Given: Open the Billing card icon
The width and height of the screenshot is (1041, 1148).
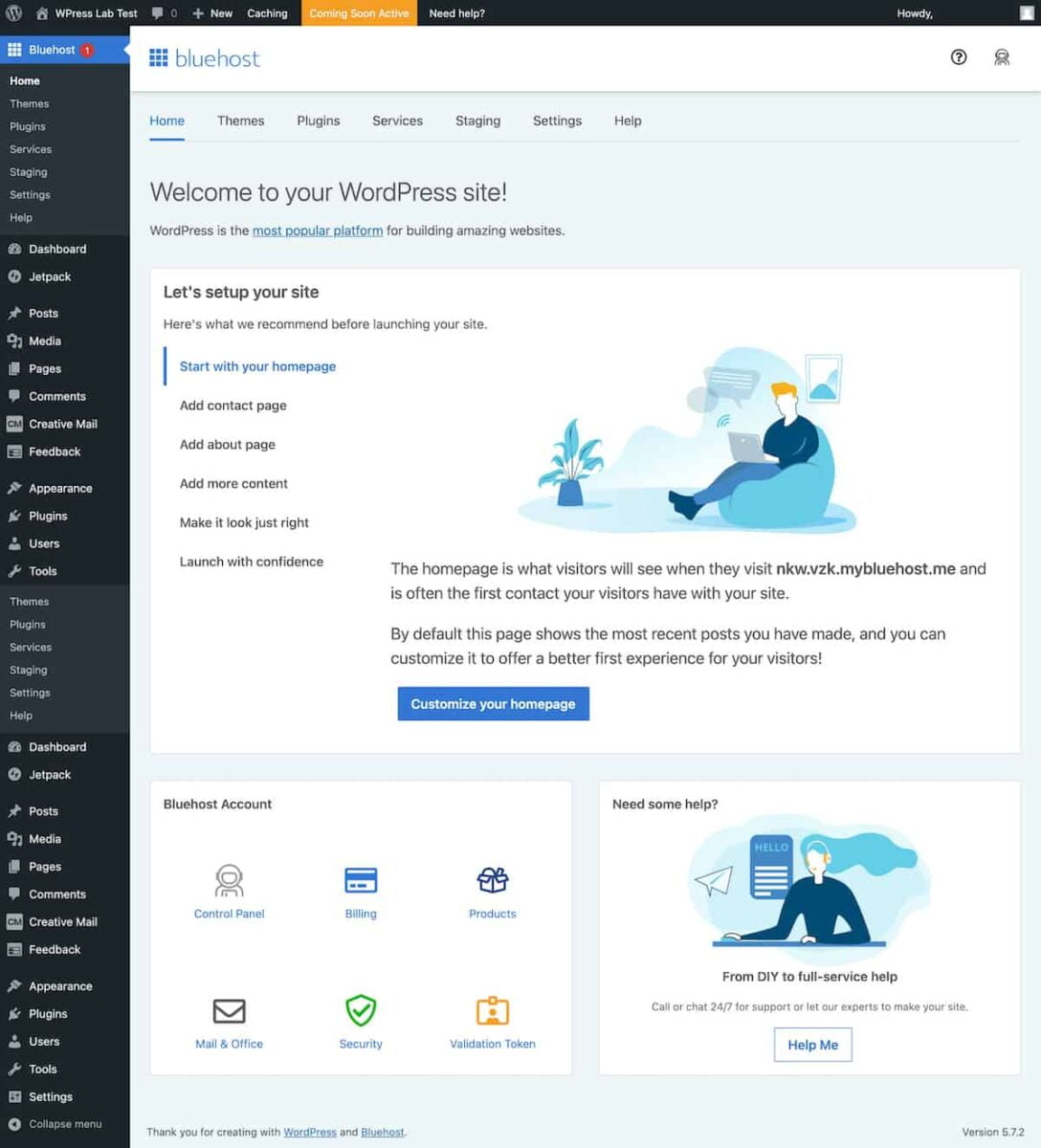Looking at the screenshot, I should pos(361,879).
